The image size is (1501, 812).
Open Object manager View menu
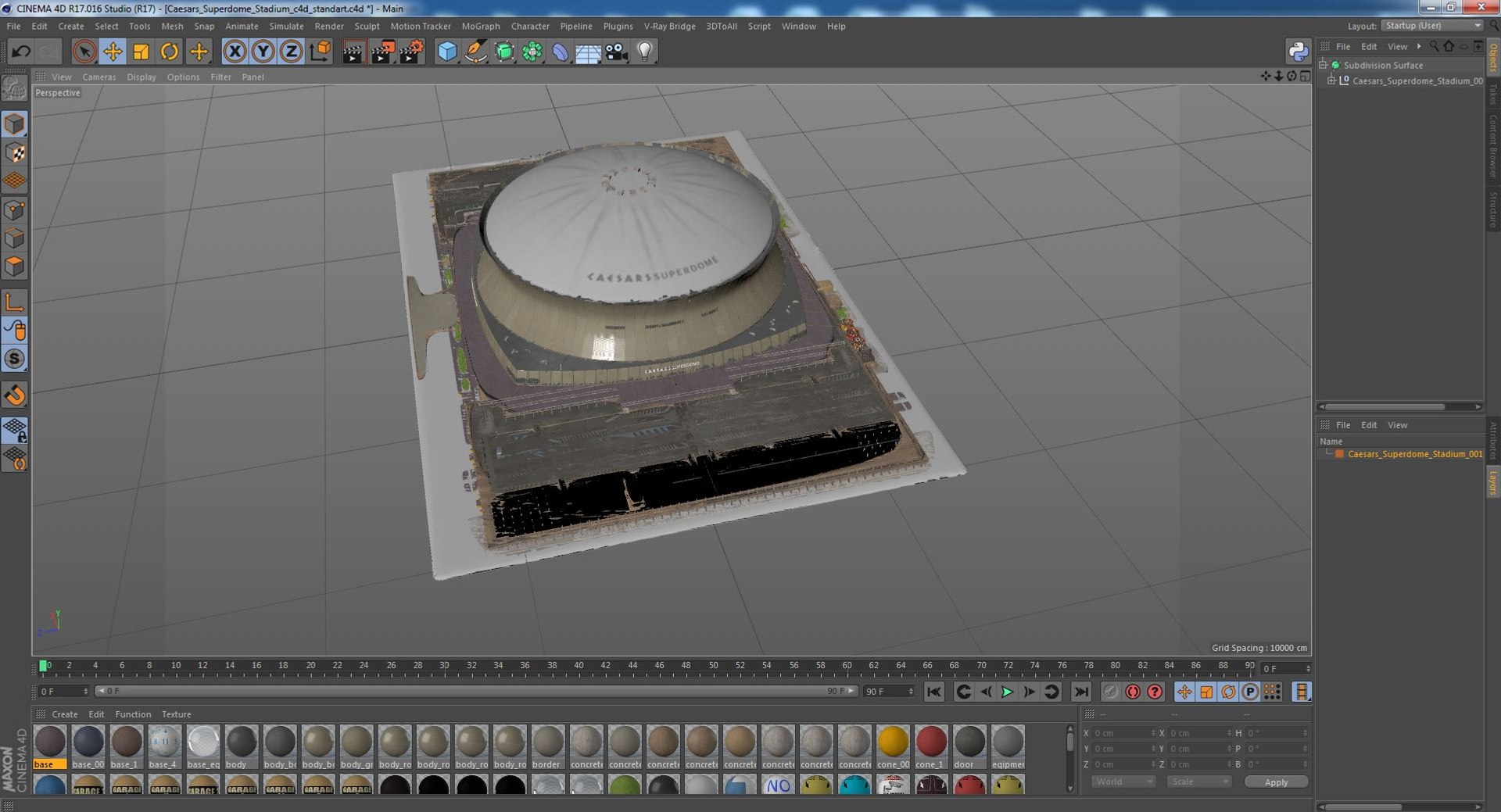pos(1397,46)
